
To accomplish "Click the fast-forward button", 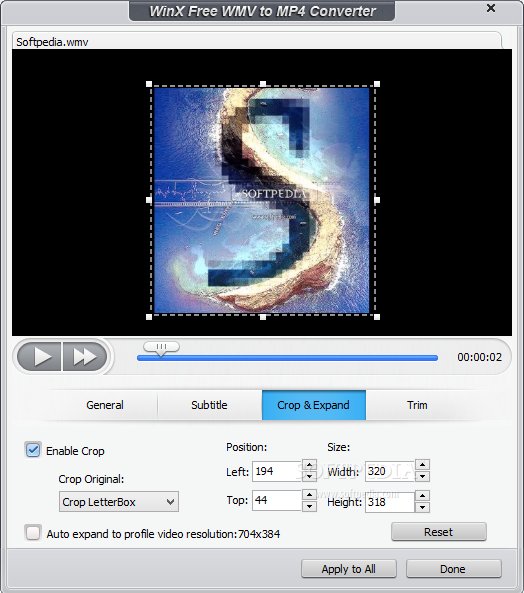I will [85, 356].
